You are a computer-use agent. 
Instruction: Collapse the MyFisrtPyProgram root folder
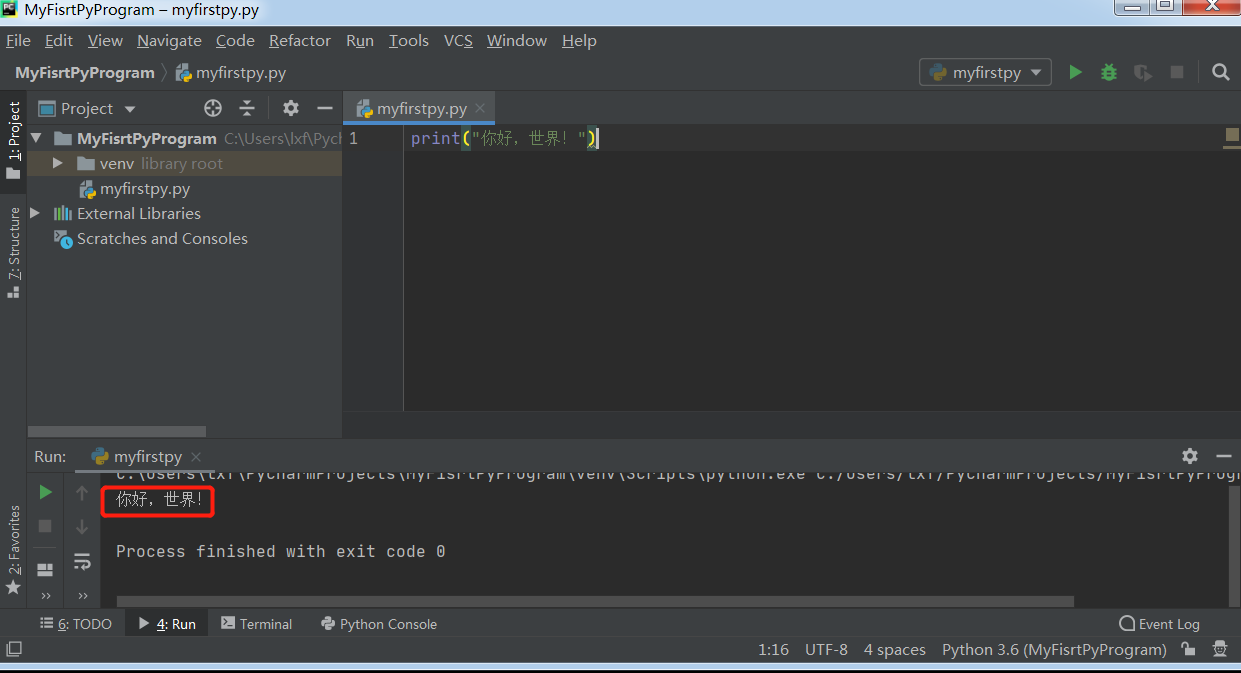(x=37, y=138)
